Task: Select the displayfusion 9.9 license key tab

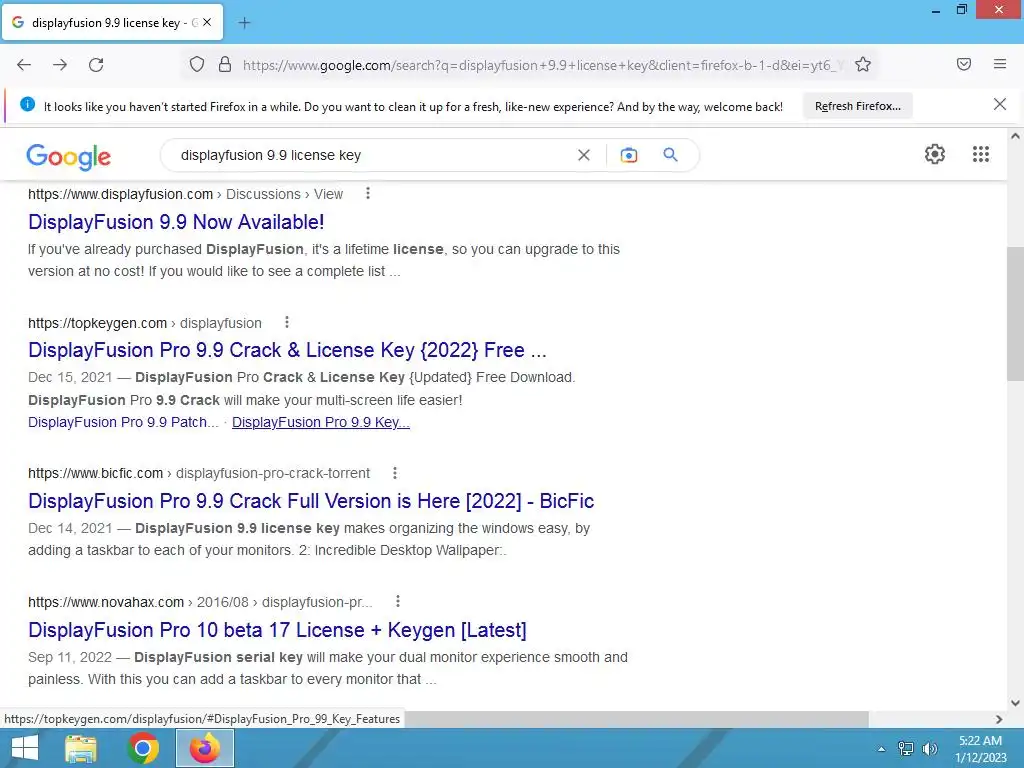Action: tap(112, 23)
